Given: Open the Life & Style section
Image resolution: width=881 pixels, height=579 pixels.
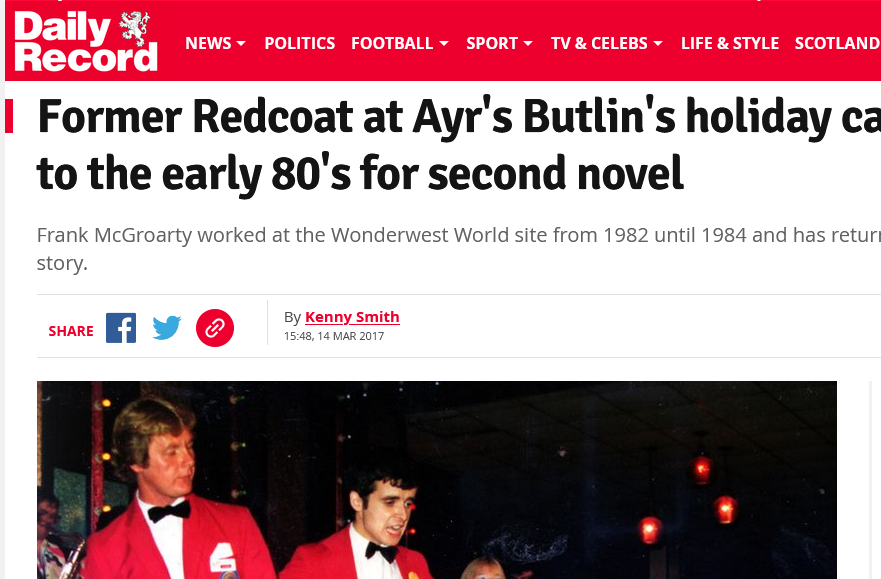Looking at the screenshot, I should tap(730, 43).
